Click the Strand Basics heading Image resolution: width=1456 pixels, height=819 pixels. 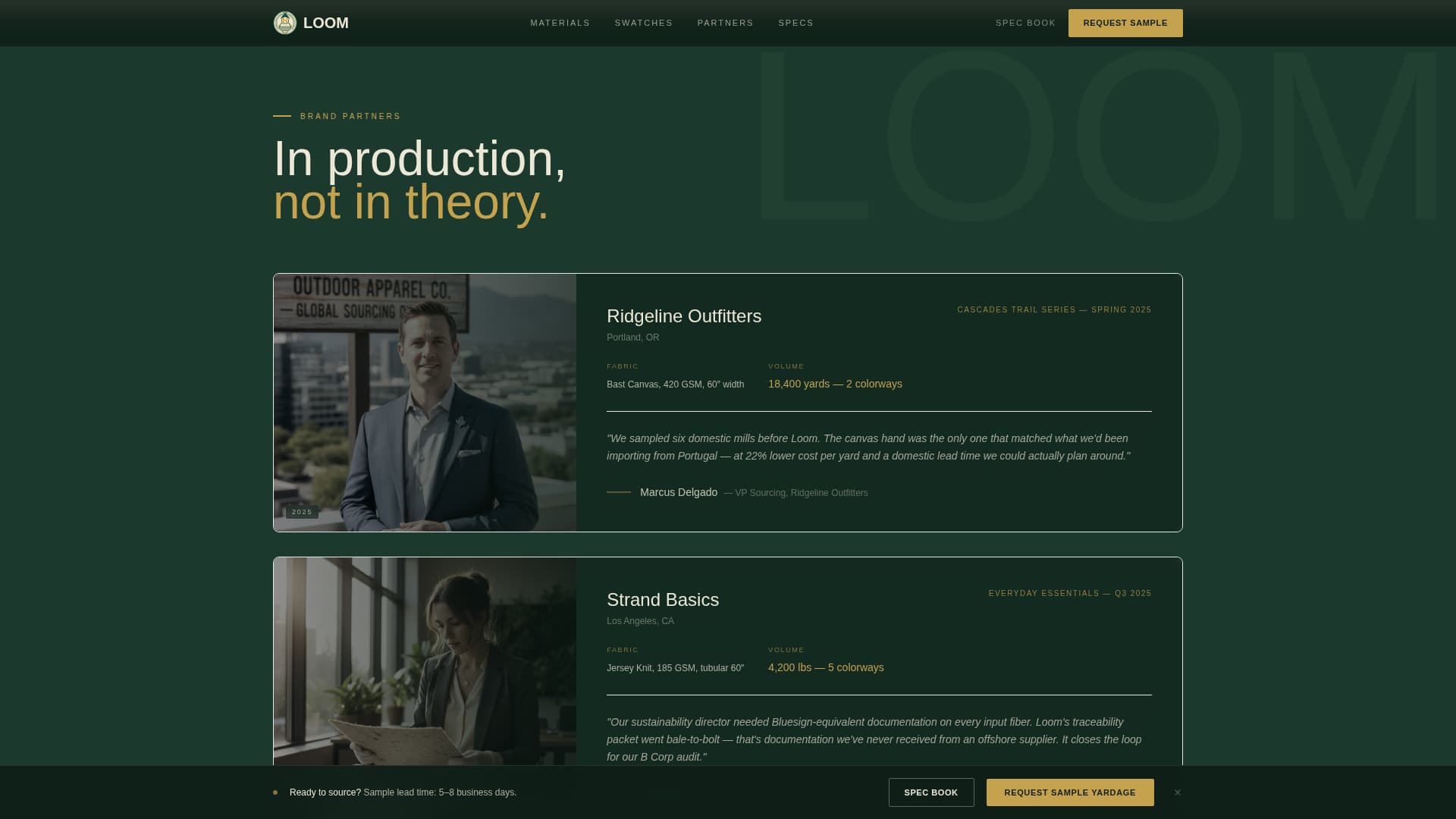[x=662, y=600]
